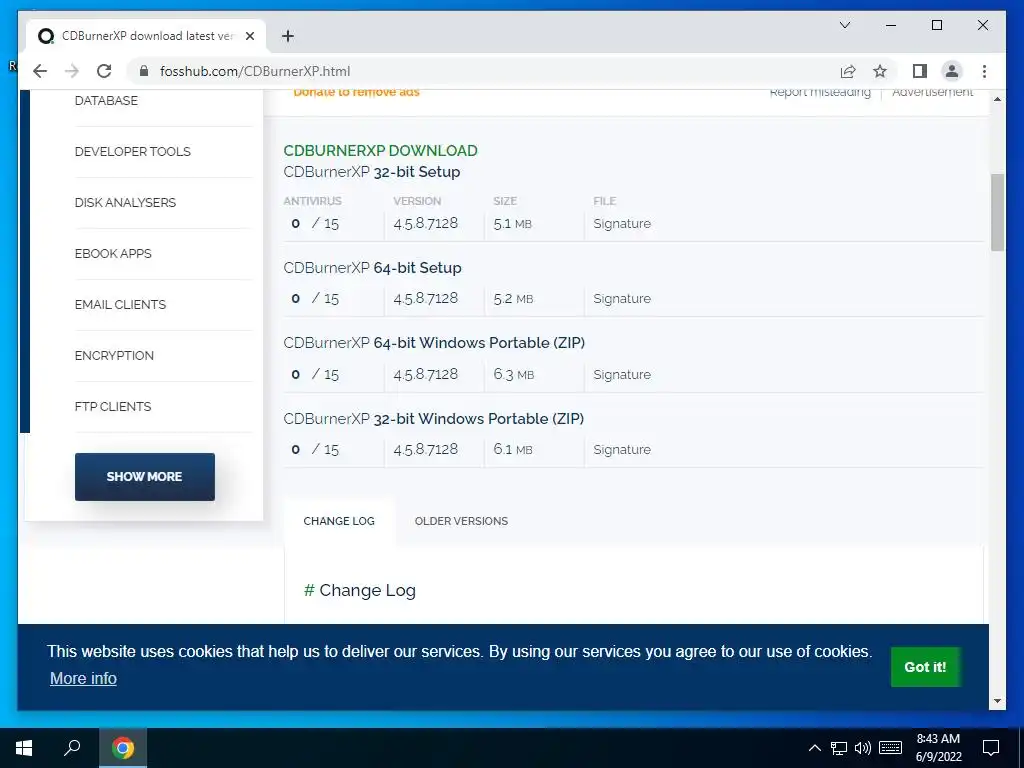Open the DISK ANALYSERS category
Screen dimensions: 1024x768
(125, 202)
